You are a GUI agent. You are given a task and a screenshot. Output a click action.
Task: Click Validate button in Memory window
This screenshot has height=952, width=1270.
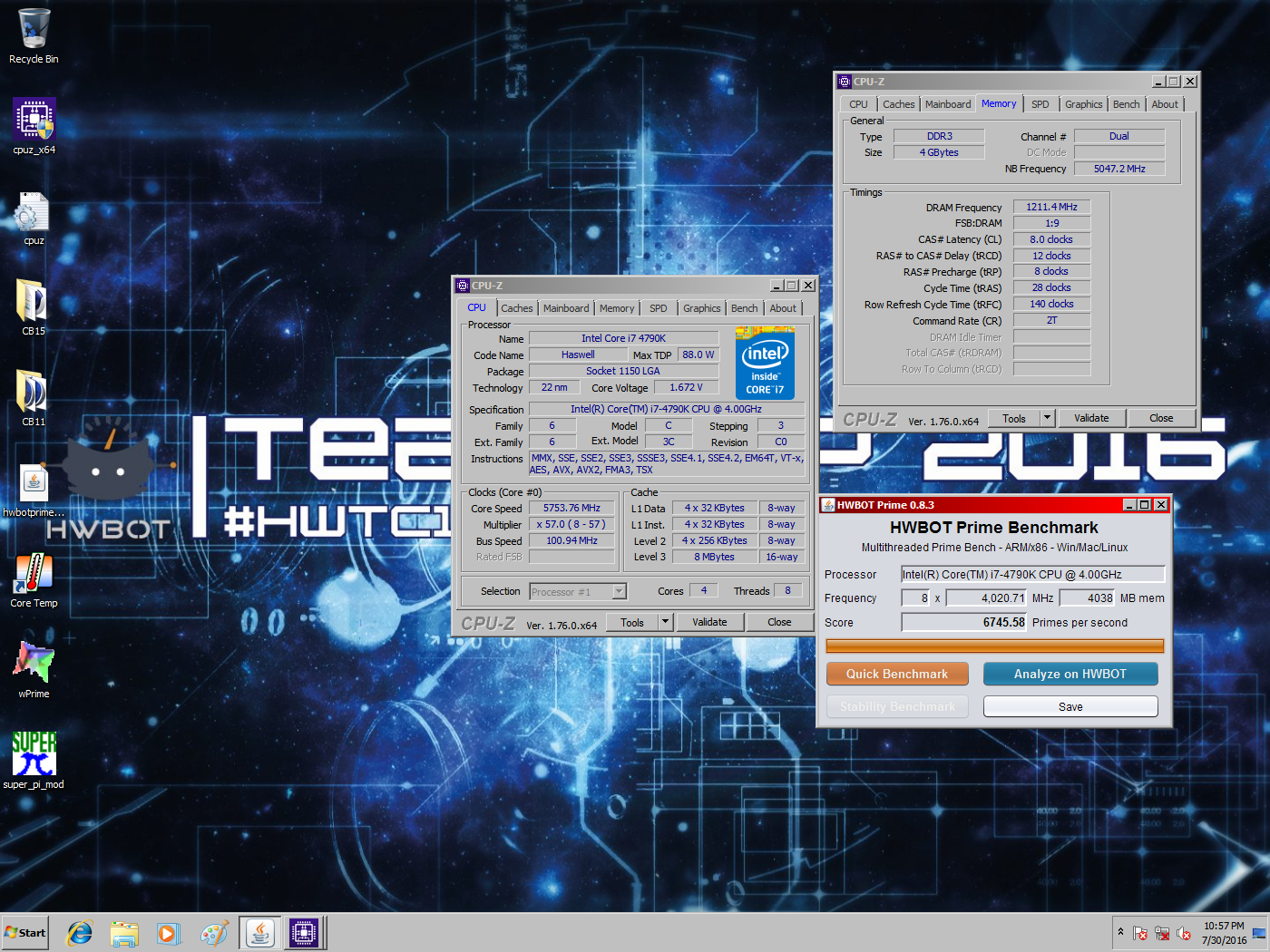pyautogui.click(x=1091, y=418)
